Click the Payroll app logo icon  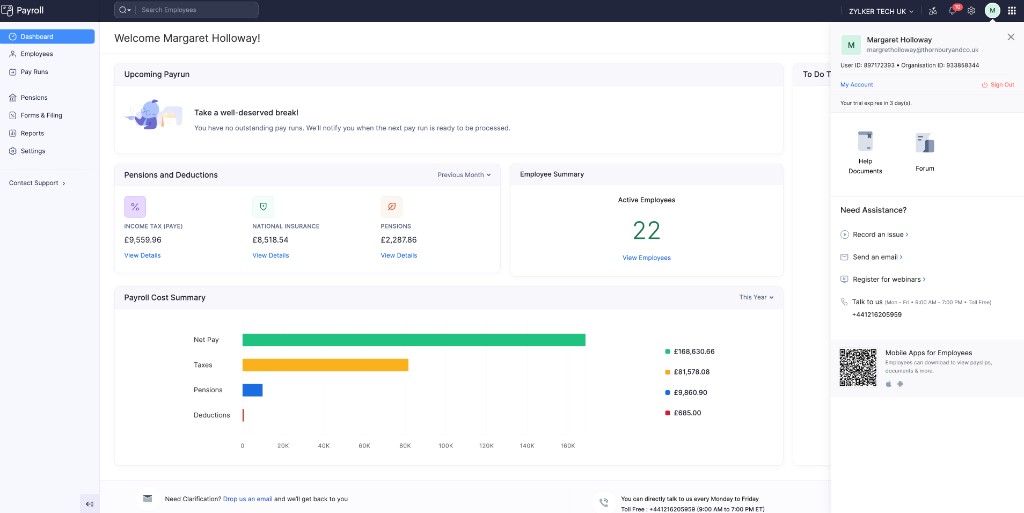(7, 10)
